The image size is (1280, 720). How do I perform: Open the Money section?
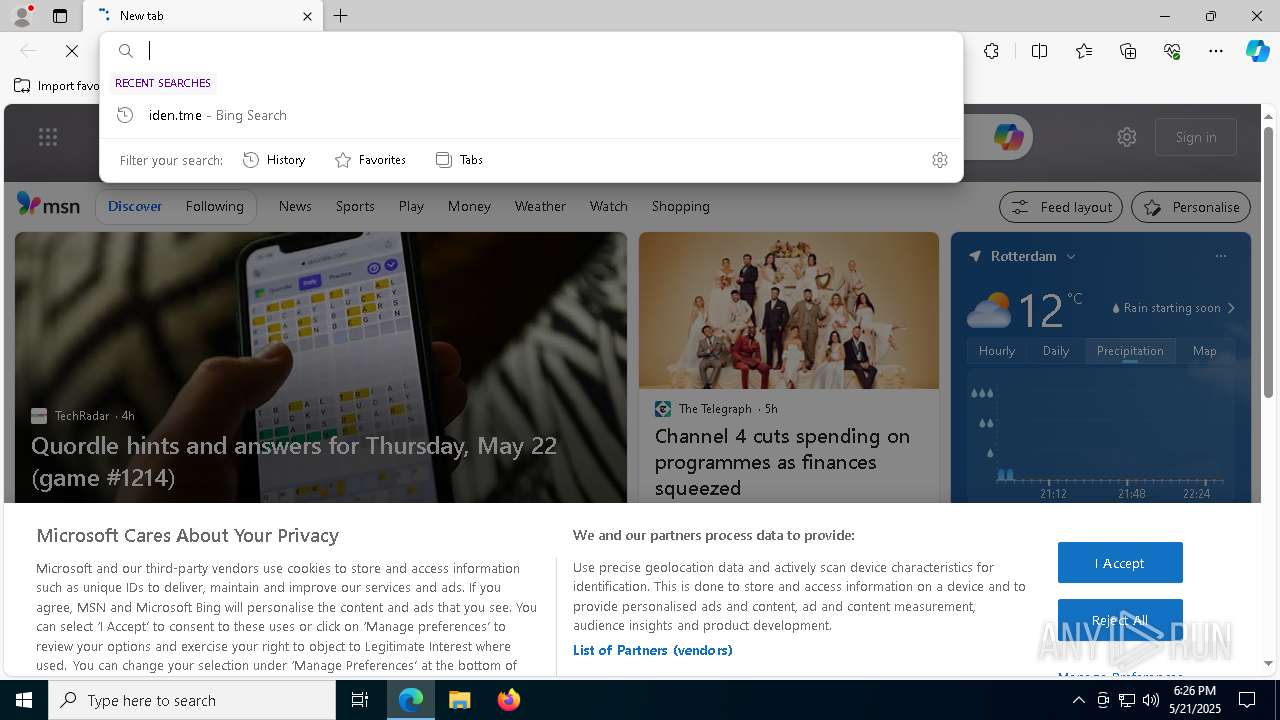[469, 206]
